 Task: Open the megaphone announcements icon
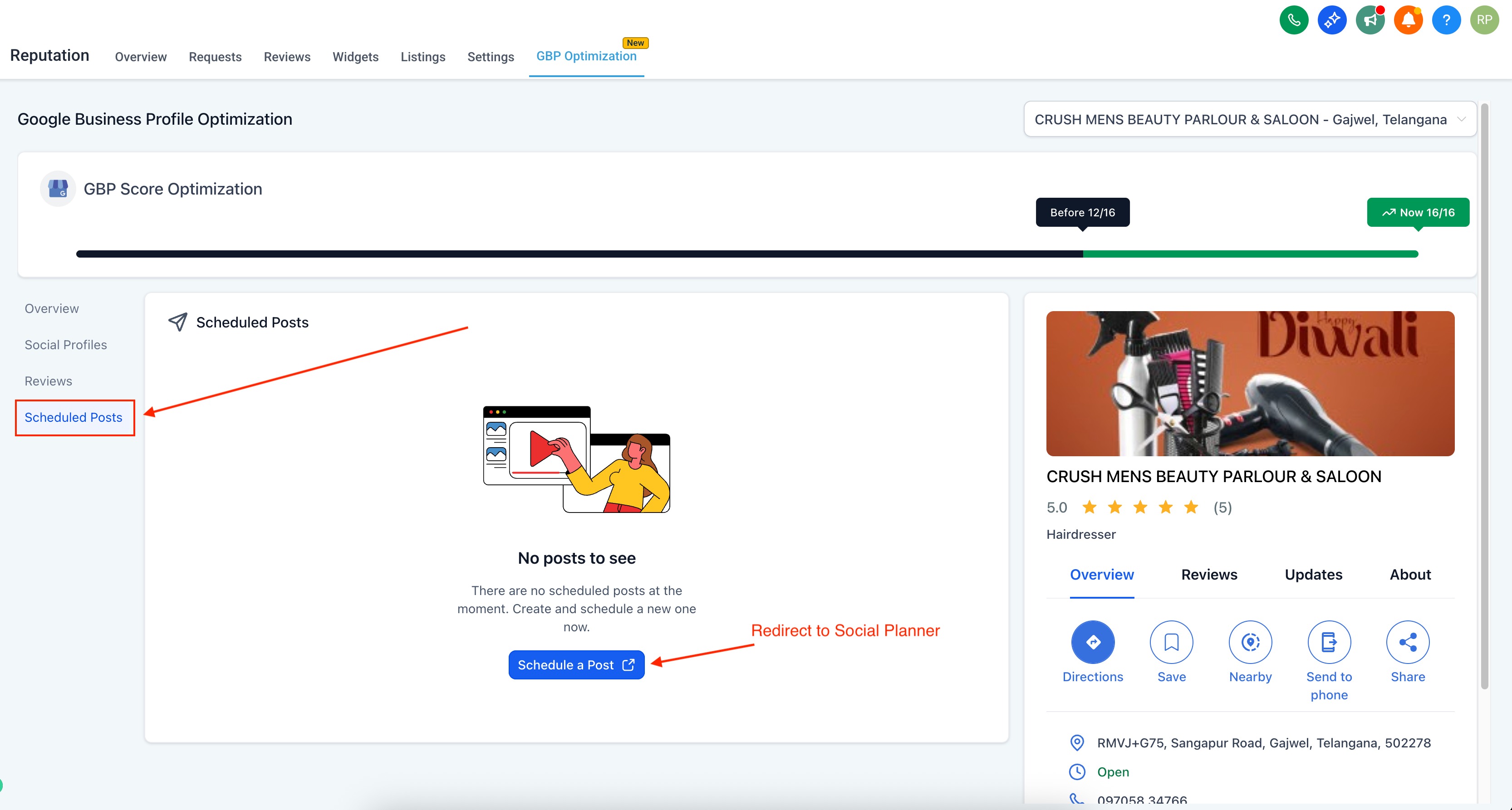pyautogui.click(x=1370, y=20)
